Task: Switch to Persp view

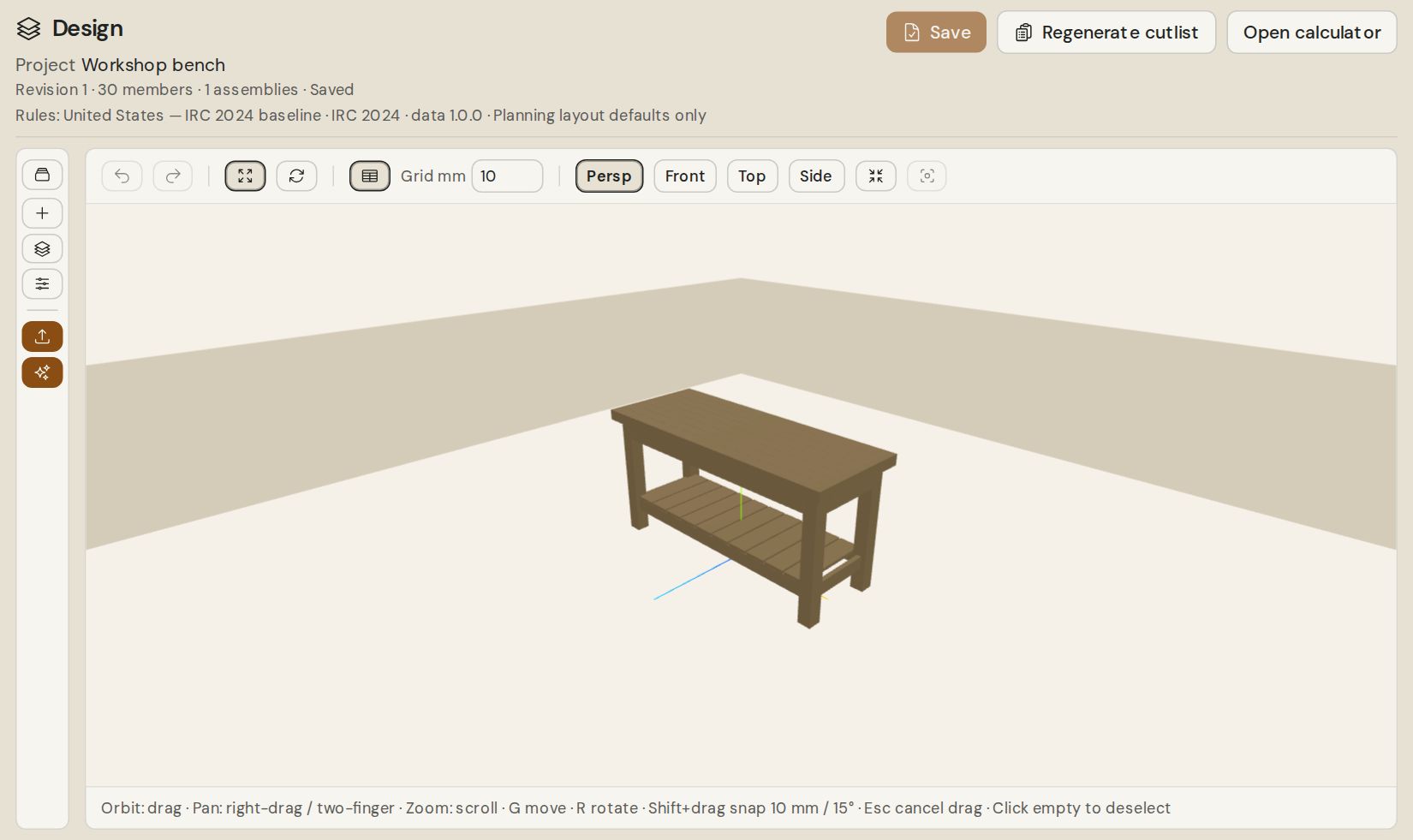Action: [x=609, y=176]
